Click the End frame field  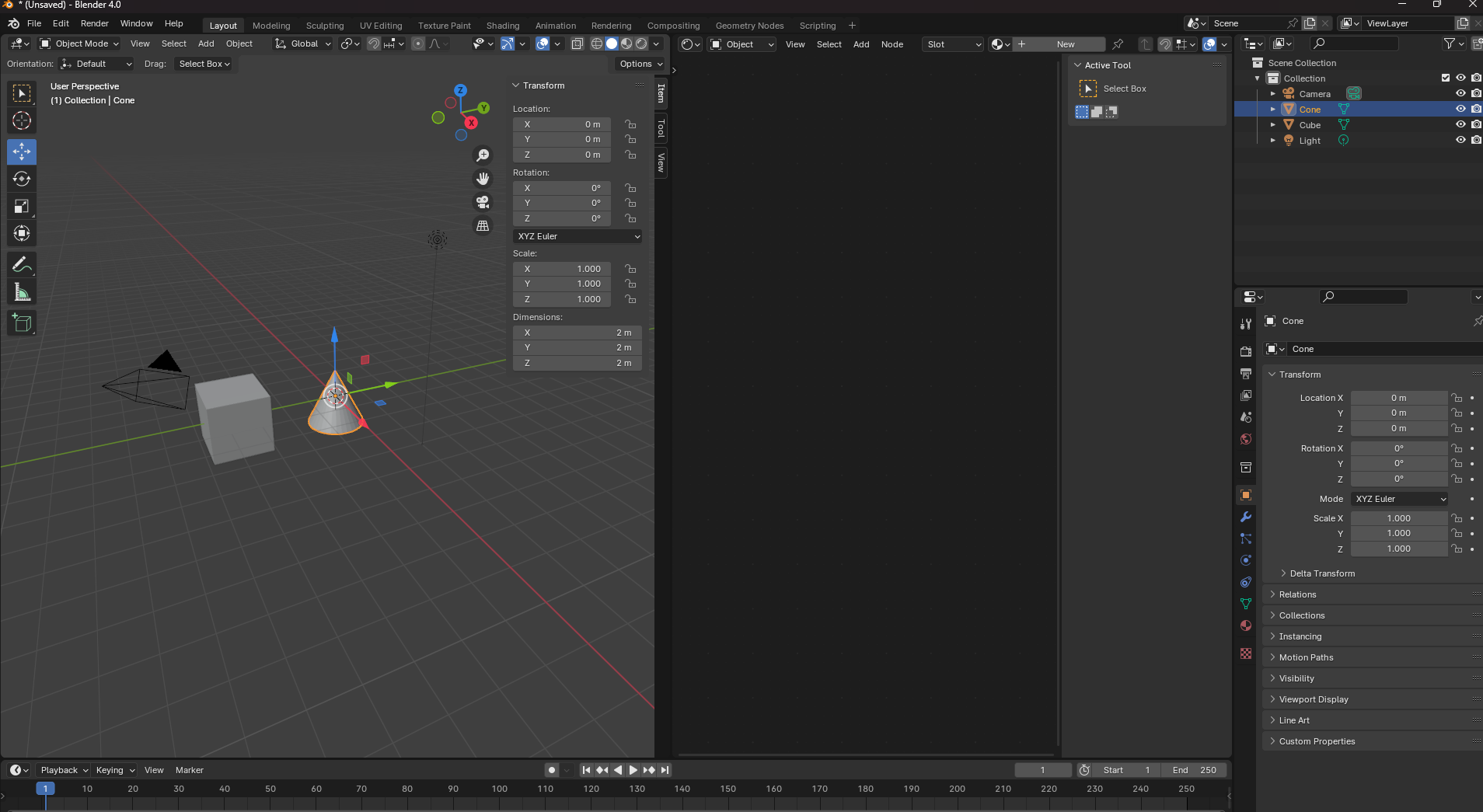pyautogui.click(x=1195, y=770)
